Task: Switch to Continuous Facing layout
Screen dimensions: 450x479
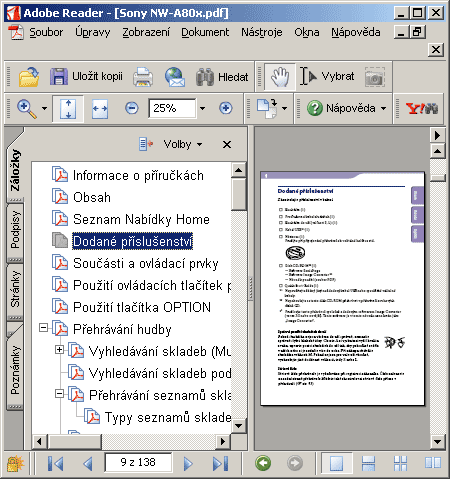Action: point(400,463)
